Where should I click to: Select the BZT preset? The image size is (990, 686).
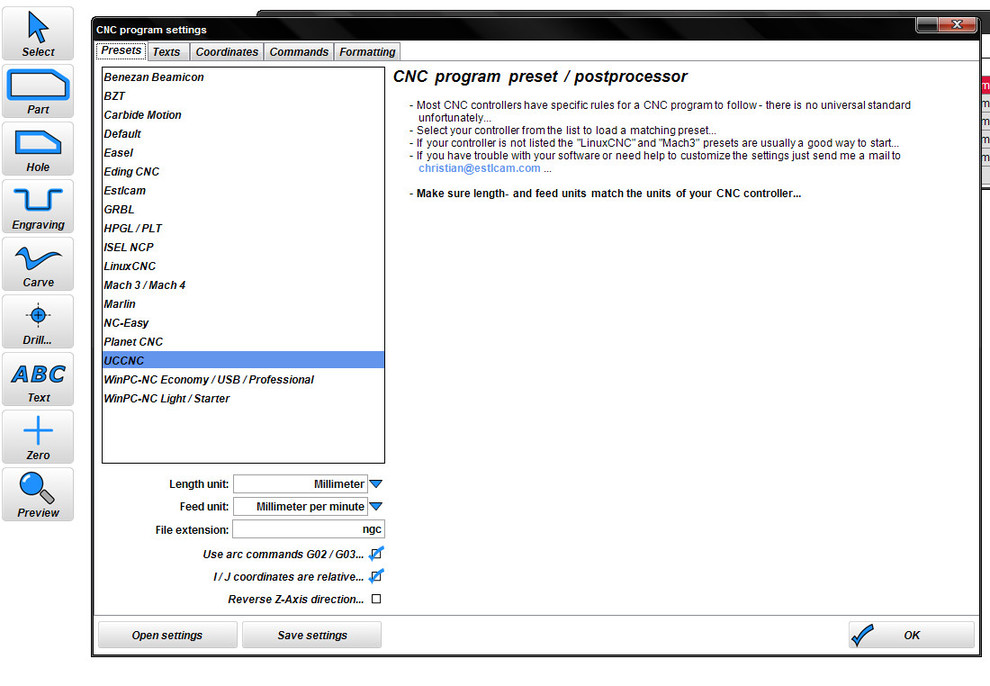243,96
